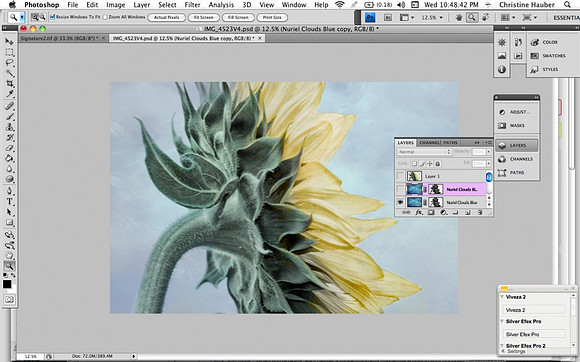Click the foreground color swatch

pos(7,284)
